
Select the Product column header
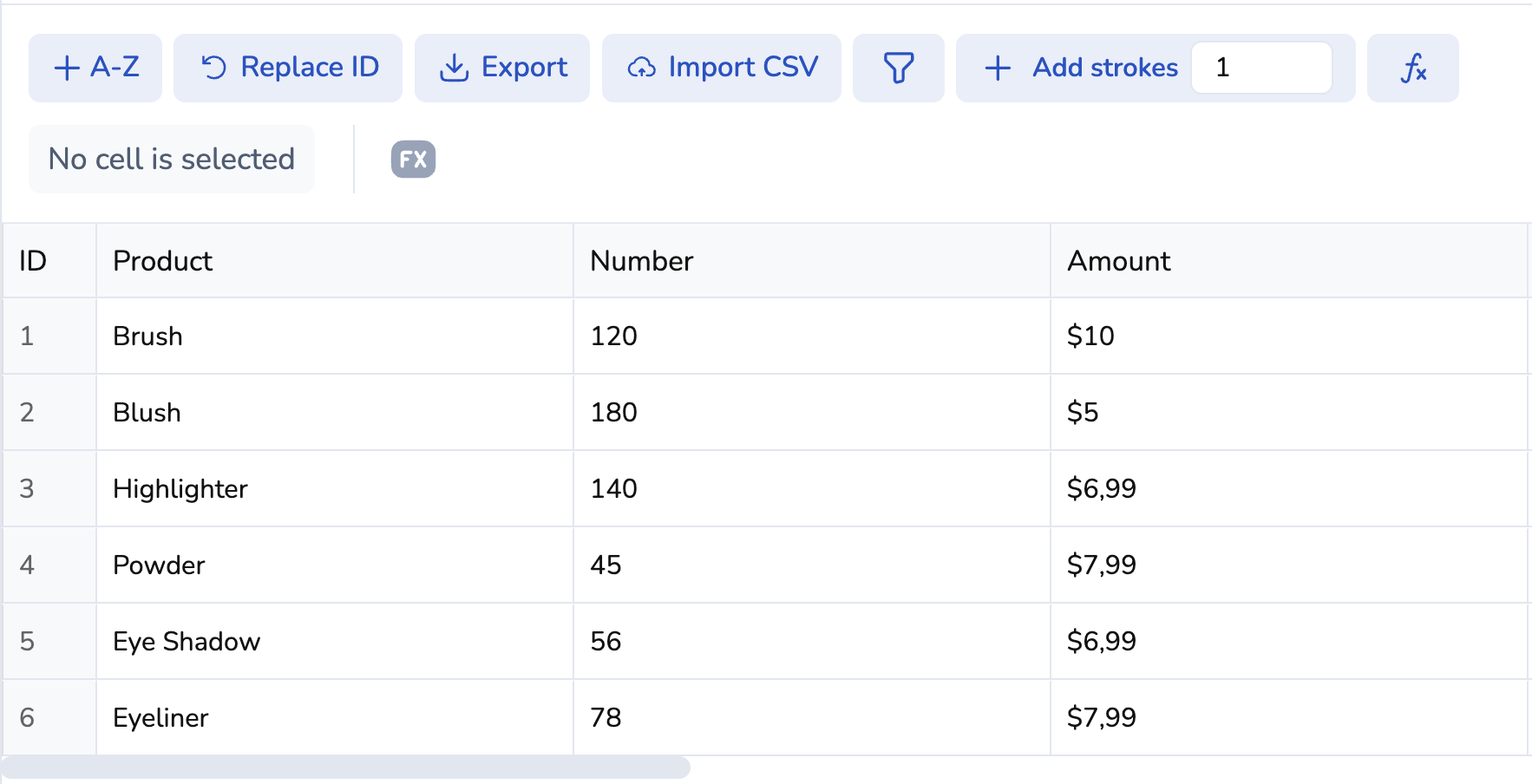(x=334, y=261)
